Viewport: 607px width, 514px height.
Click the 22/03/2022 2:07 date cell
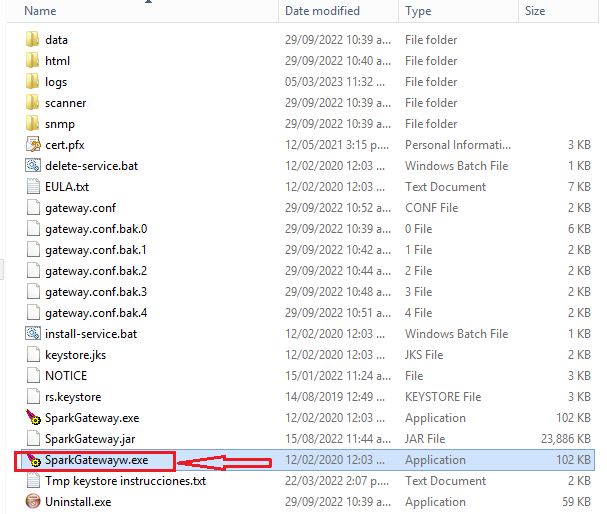[337, 481]
